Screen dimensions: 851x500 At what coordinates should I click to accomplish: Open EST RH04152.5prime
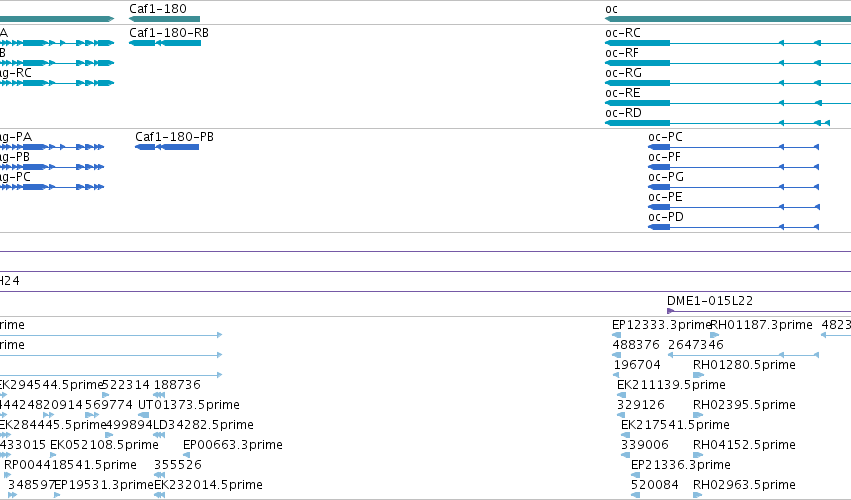pyautogui.click(x=744, y=445)
